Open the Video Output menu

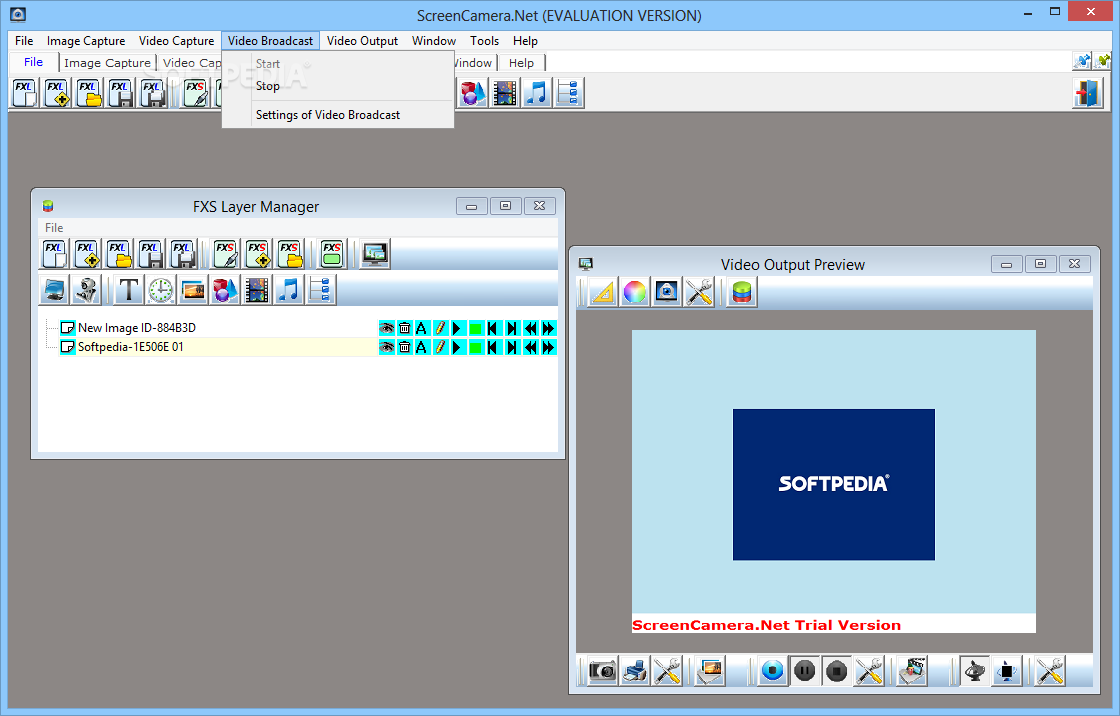click(362, 41)
